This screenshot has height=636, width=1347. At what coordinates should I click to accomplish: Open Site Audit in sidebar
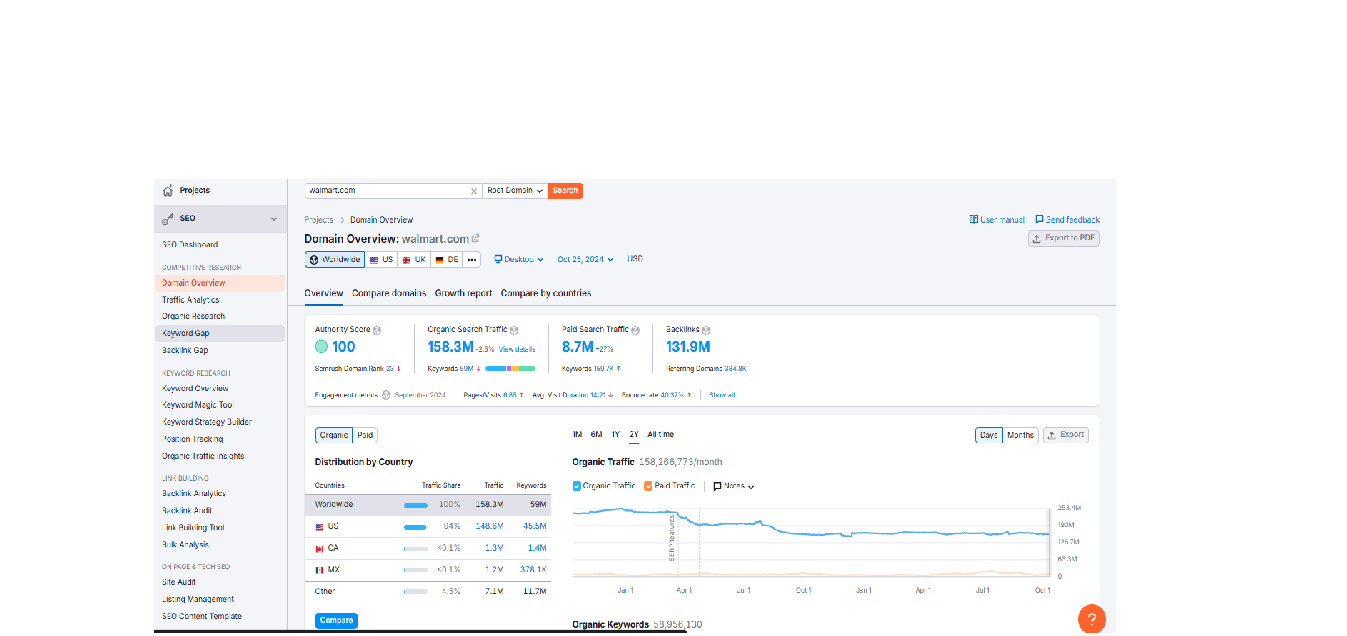179,582
